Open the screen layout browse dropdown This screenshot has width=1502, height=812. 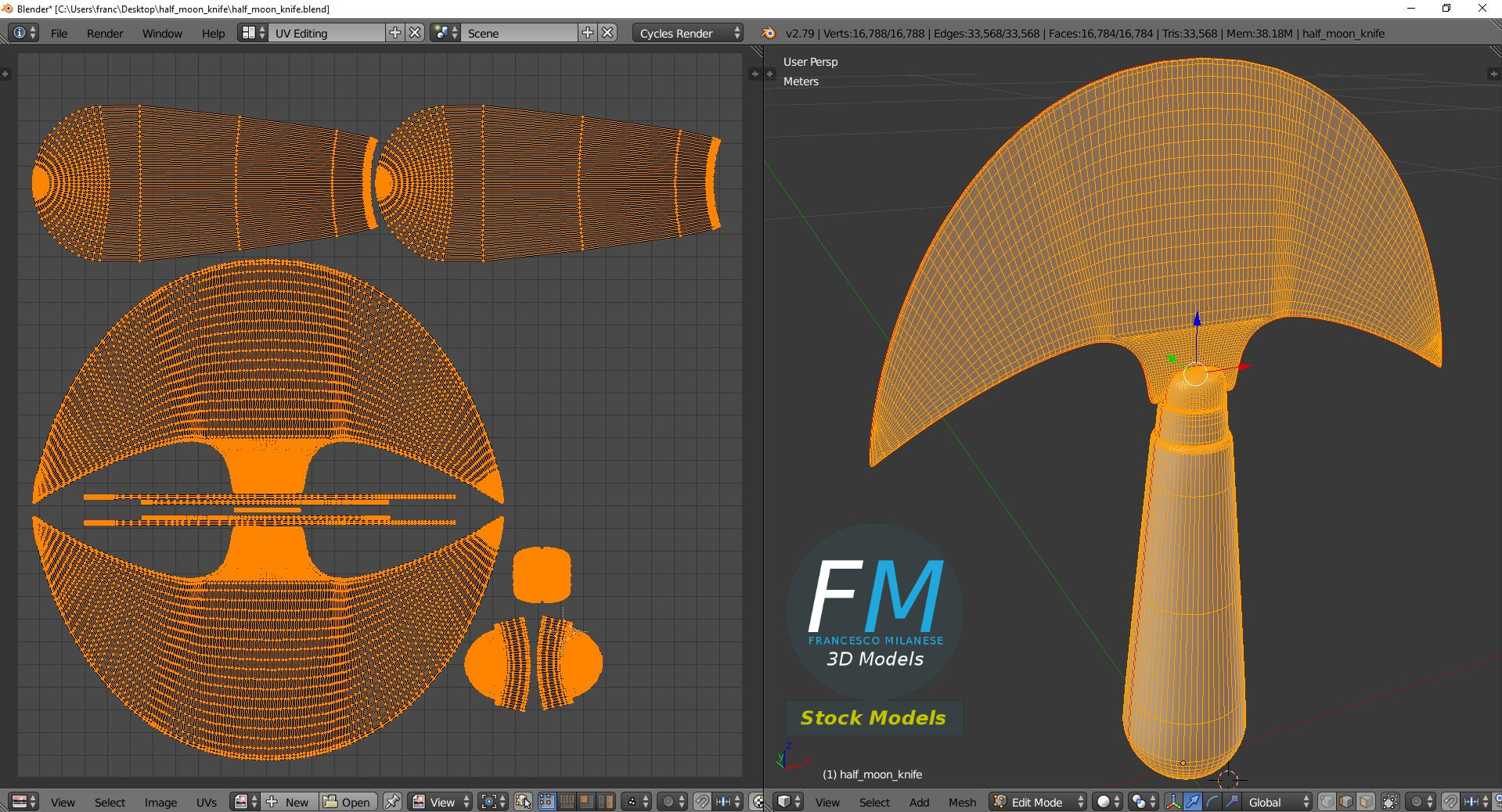pos(252,33)
